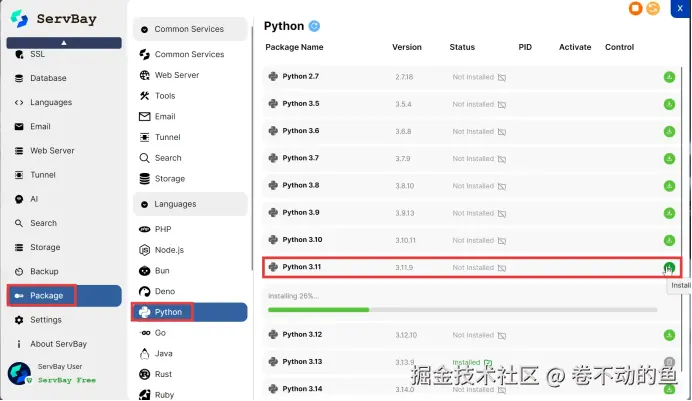692x401 pixels.
Task: Install Python 3.6 via green download icon
Action: pyautogui.click(x=669, y=131)
